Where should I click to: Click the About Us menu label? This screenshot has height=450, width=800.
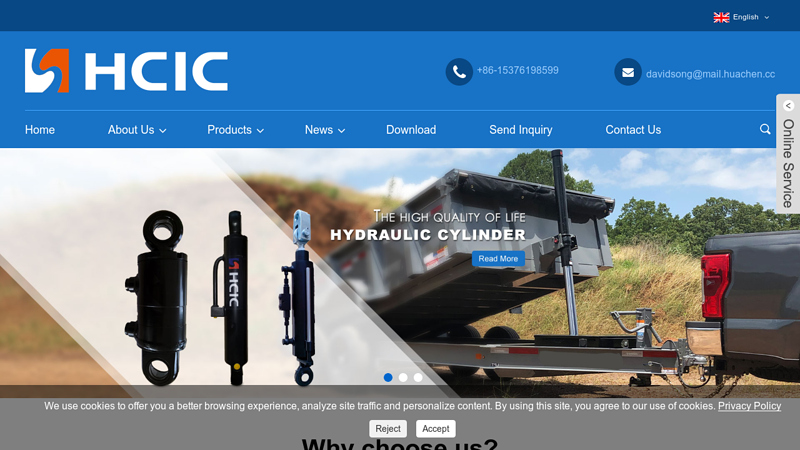(x=131, y=130)
